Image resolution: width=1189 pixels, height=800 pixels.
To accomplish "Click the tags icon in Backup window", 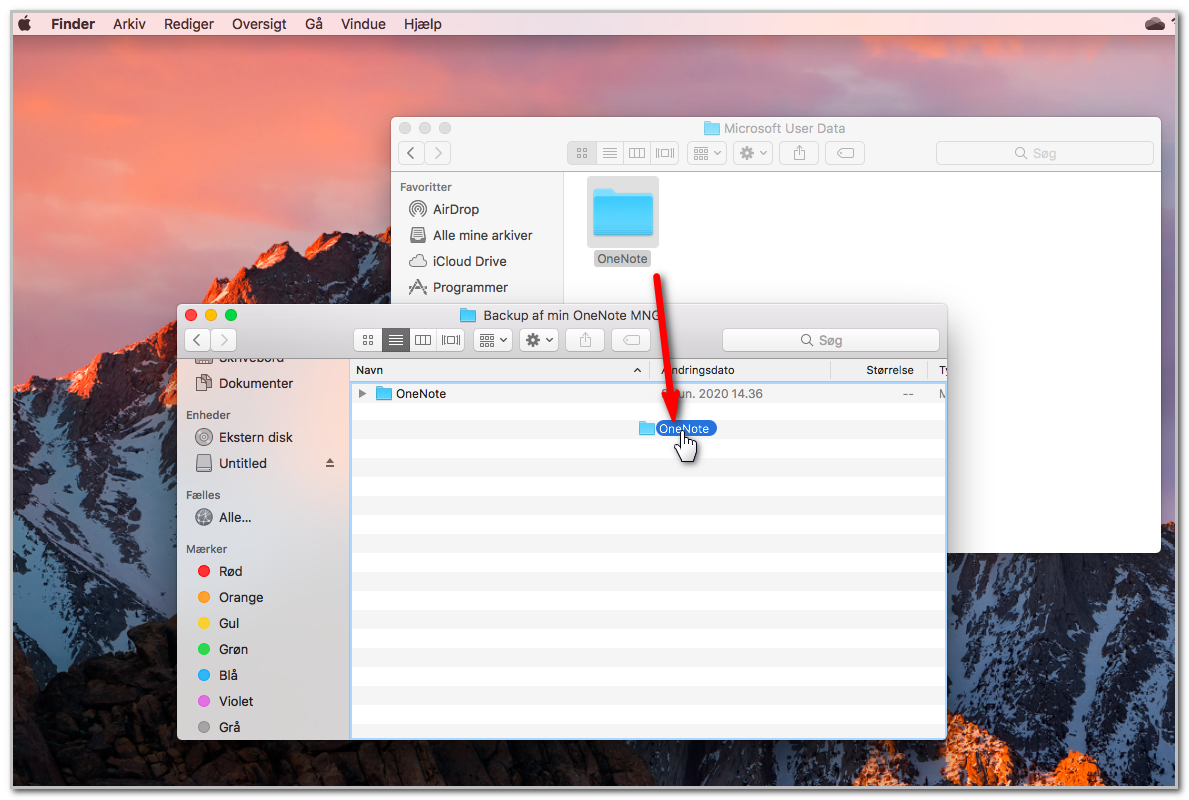I will 631,340.
